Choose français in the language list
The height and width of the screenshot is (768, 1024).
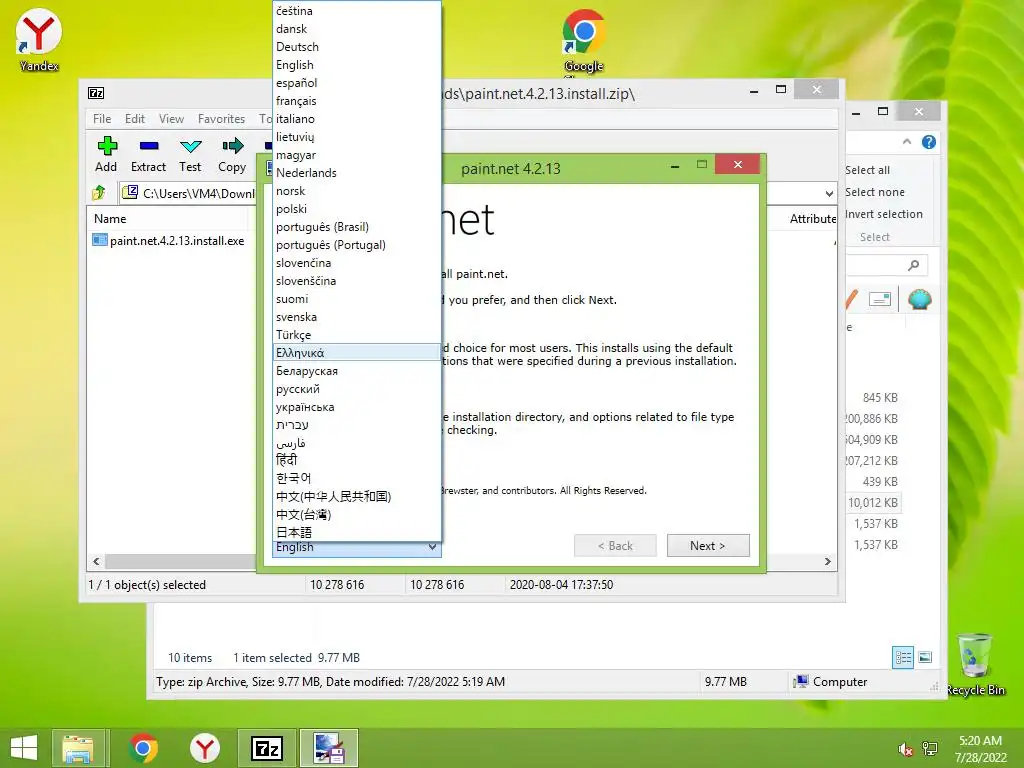357,101
